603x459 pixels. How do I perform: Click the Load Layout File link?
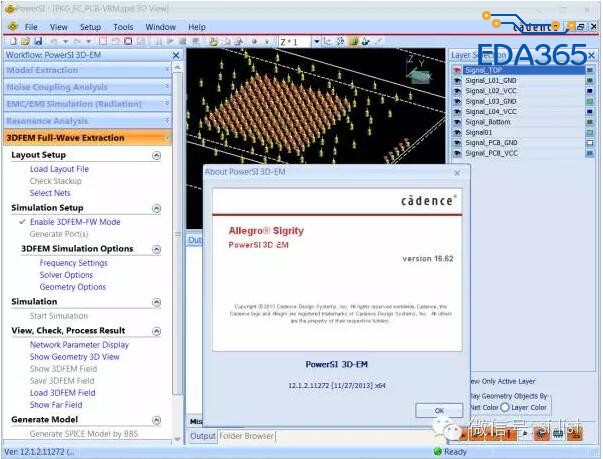point(59,169)
